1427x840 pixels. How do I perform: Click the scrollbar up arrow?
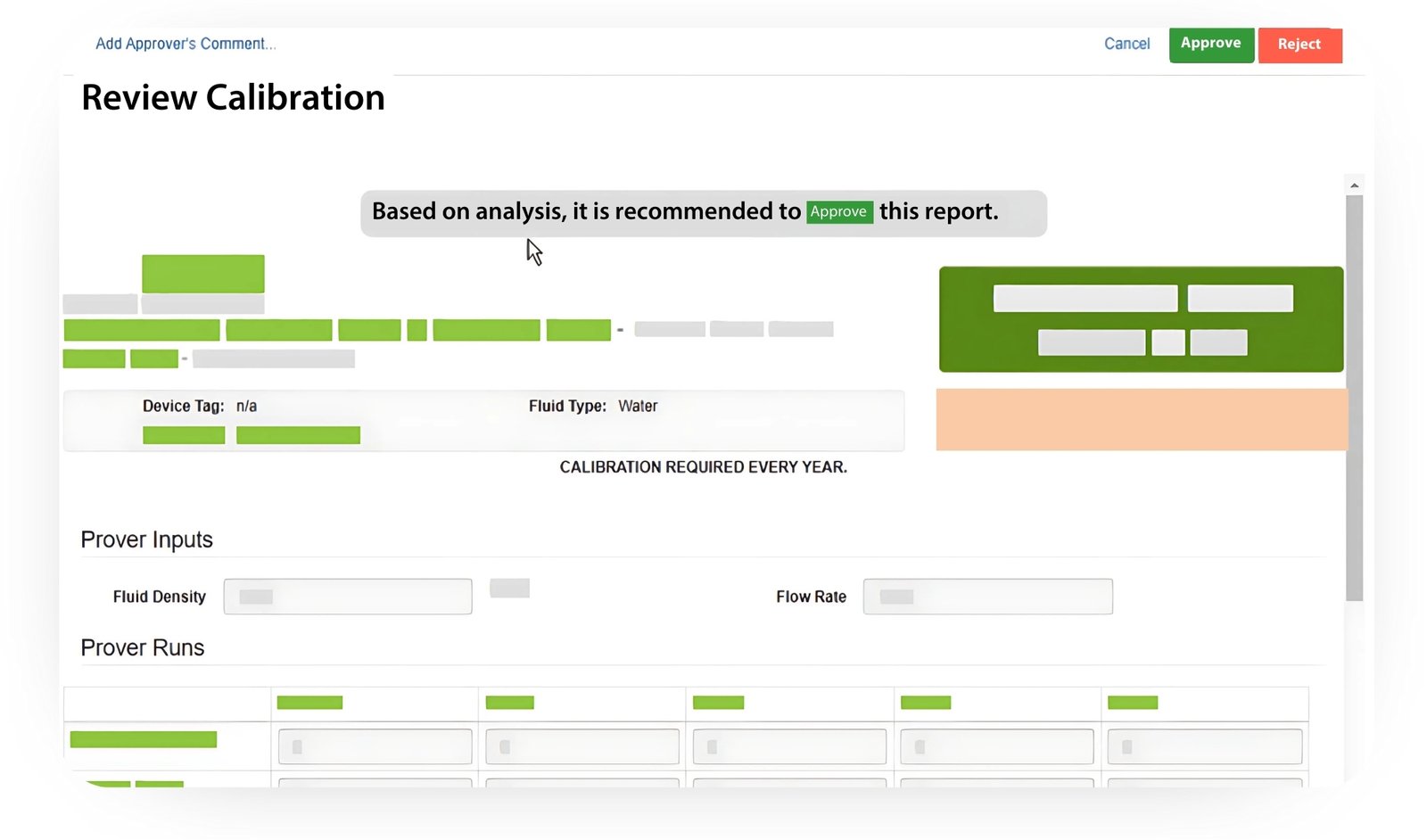tap(1354, 185)
